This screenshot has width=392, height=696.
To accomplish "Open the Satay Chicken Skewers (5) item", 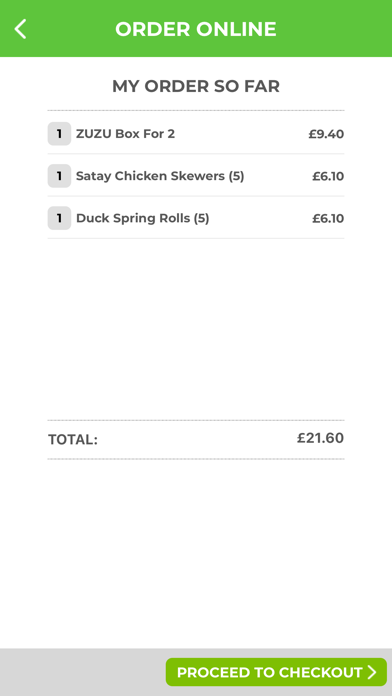I will pos(160,176).
